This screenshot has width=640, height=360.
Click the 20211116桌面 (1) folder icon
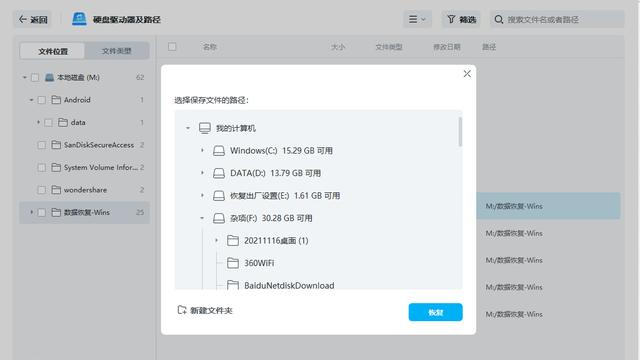pyautogui.click(x=233, y=241)
